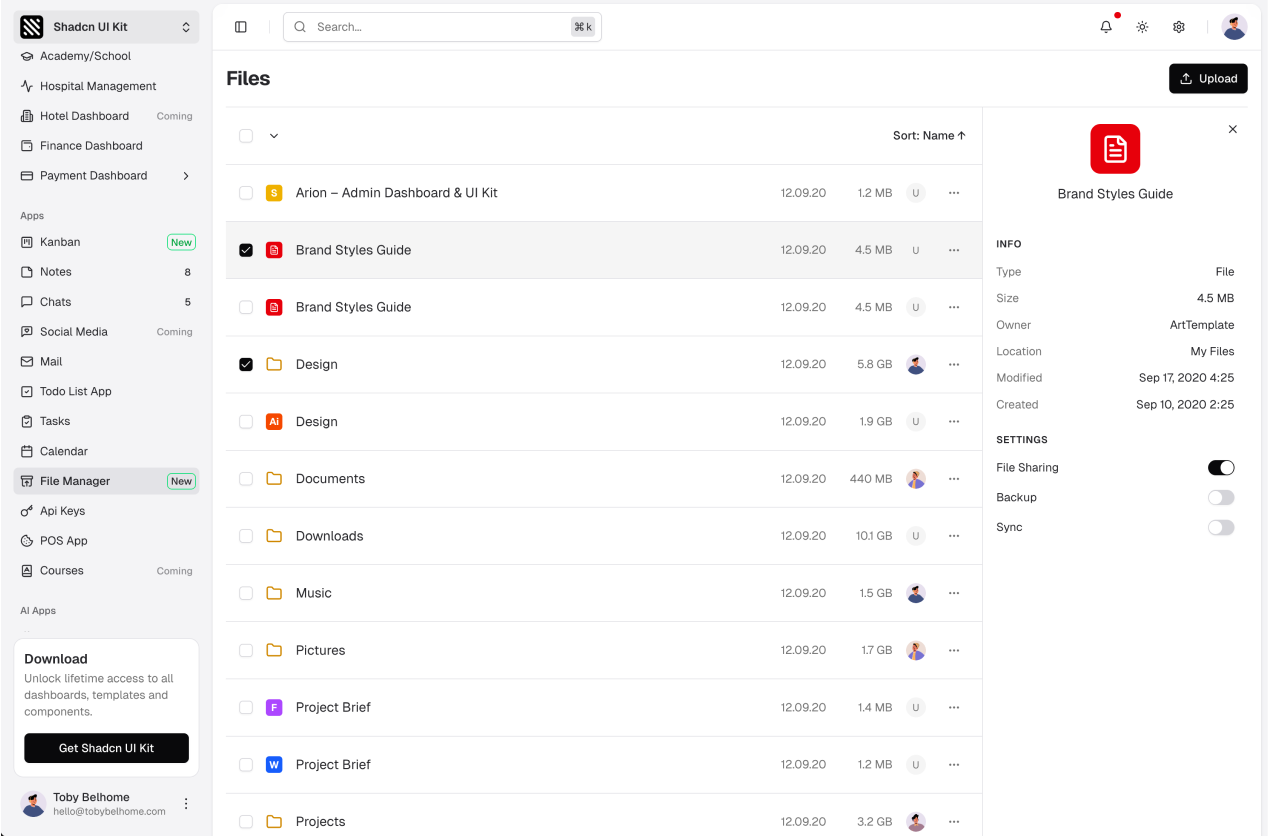Viewport: 1270px width, 836px height.
Task: Open Notes in sidebar
Action: [x=106, y=272]
